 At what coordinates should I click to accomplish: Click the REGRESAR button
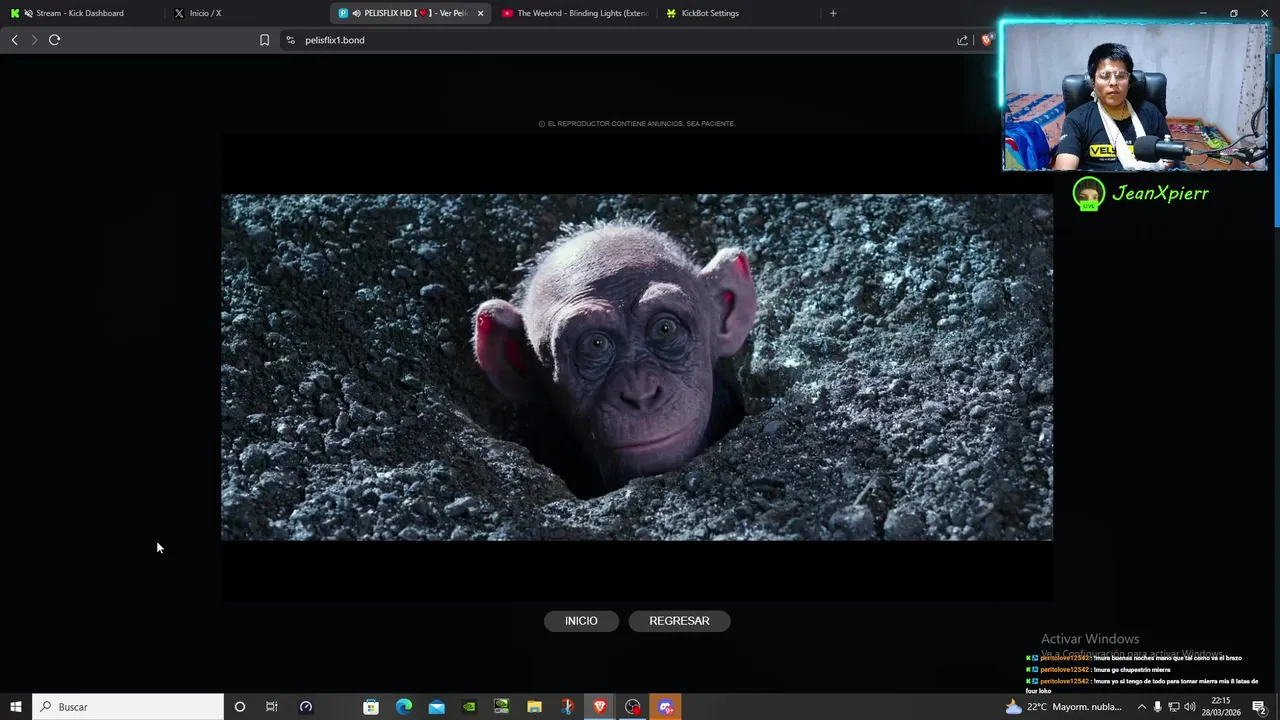pos(679,621)
